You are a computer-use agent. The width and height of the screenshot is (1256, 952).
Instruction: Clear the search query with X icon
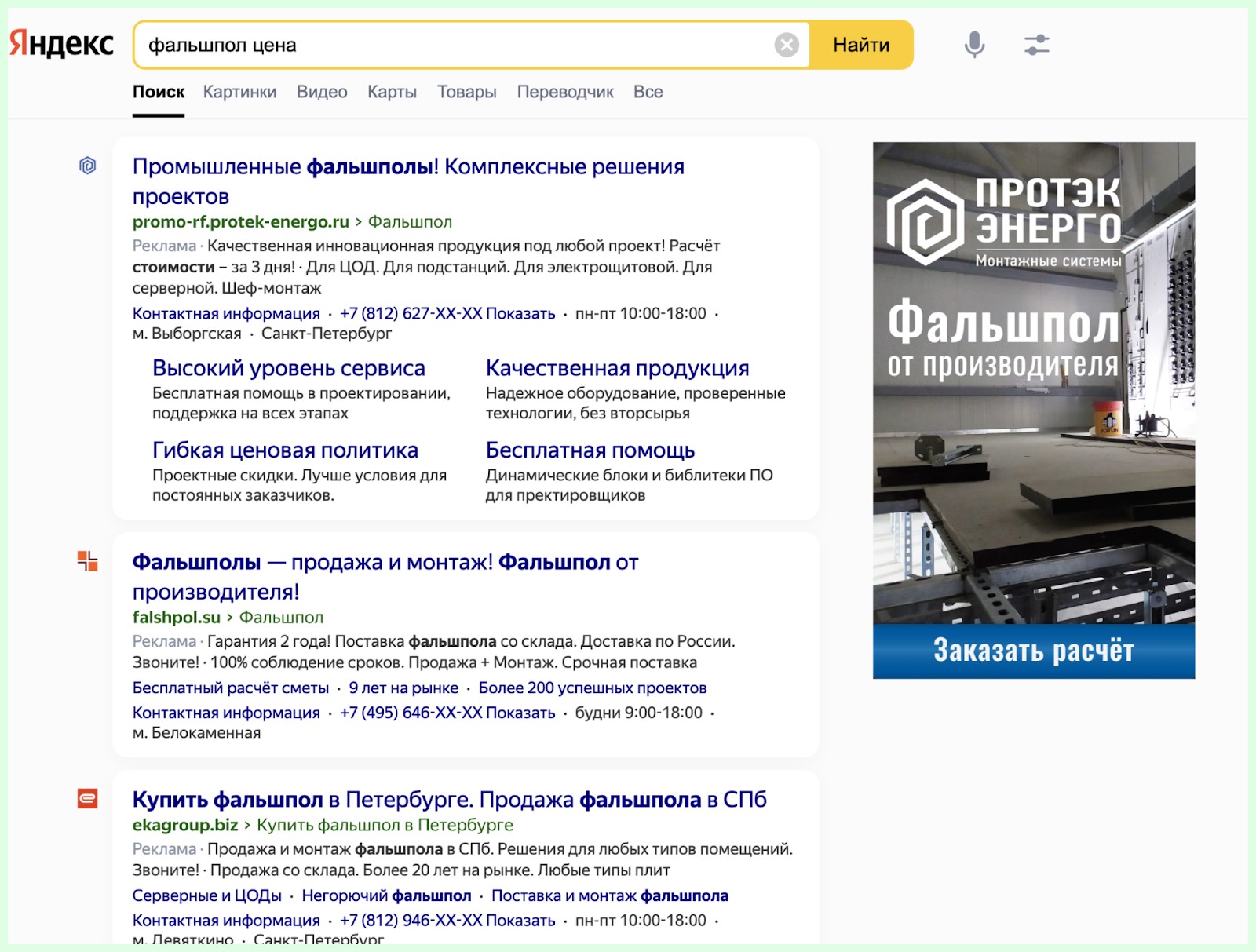point(786,46)
